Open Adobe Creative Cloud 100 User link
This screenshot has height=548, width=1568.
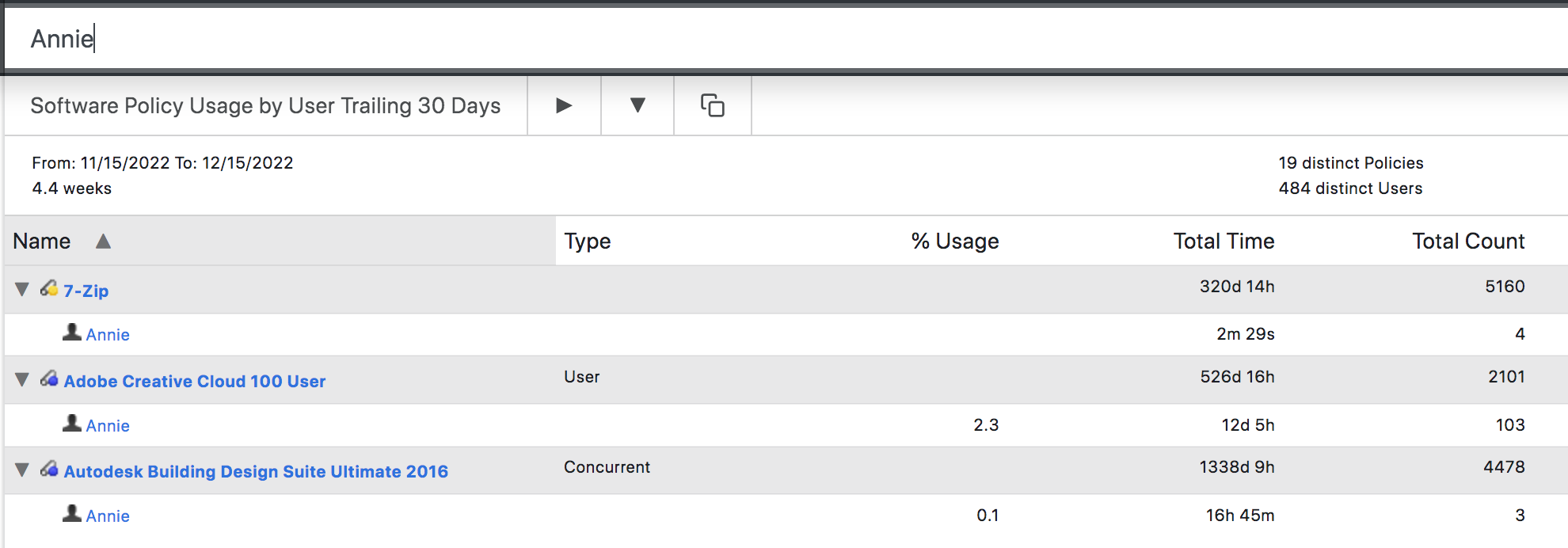coord(195,381)
